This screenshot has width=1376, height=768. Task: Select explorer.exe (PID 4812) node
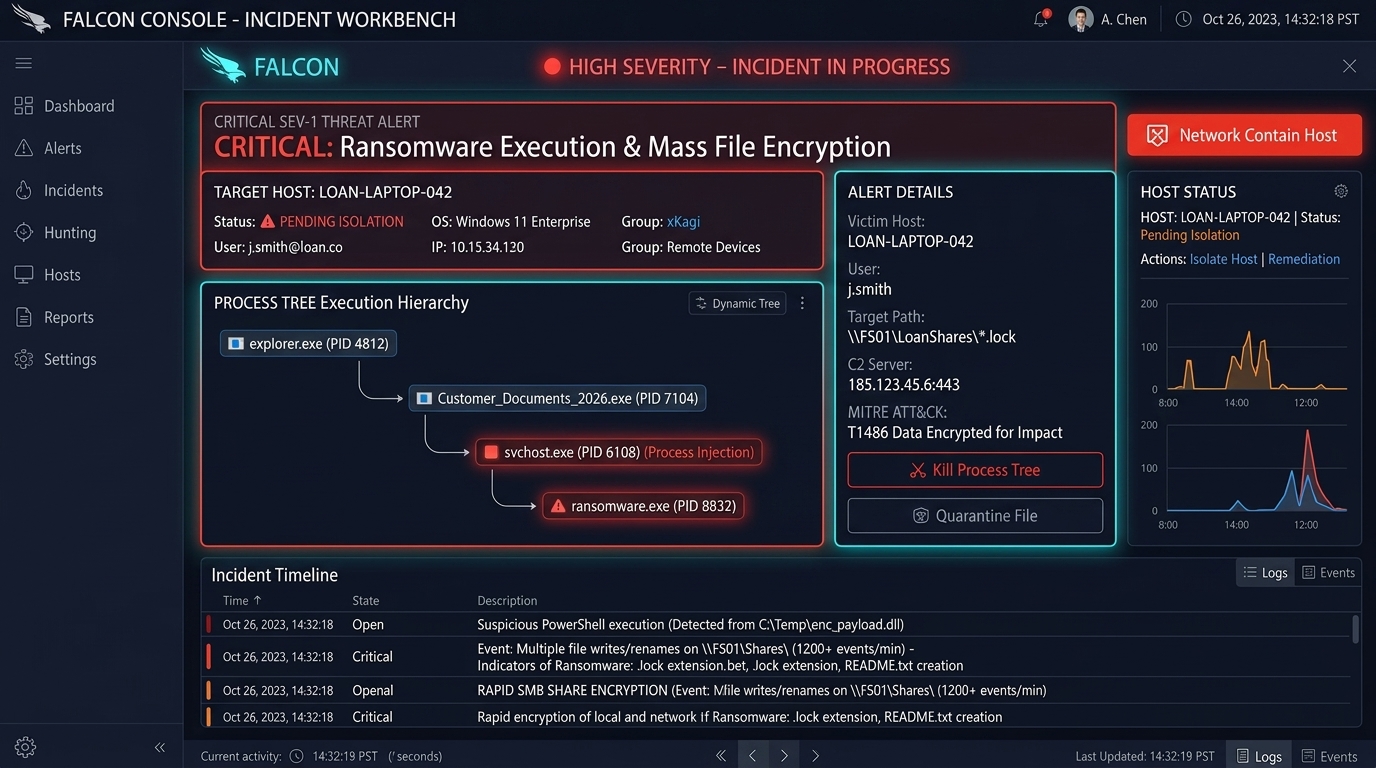coord(308,344)
